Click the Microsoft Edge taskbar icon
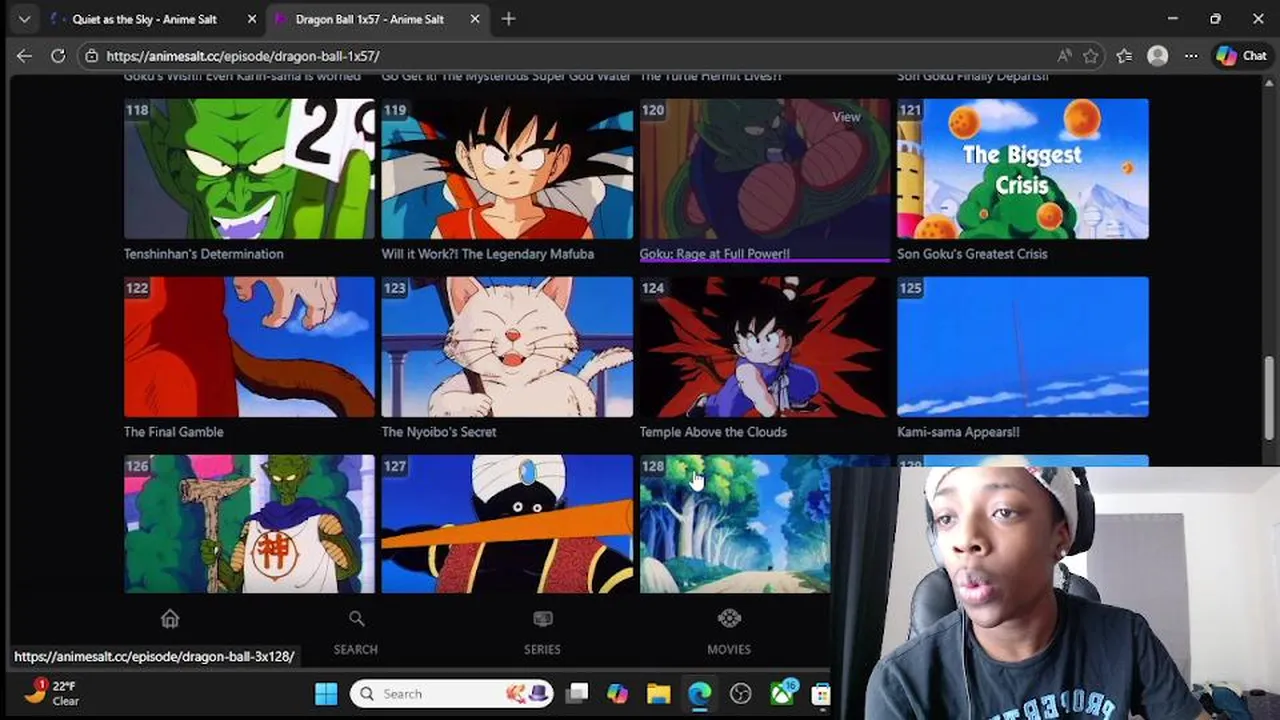Image resolution: width=1280 pixels, height=720 pixels. tap(699, 694)
